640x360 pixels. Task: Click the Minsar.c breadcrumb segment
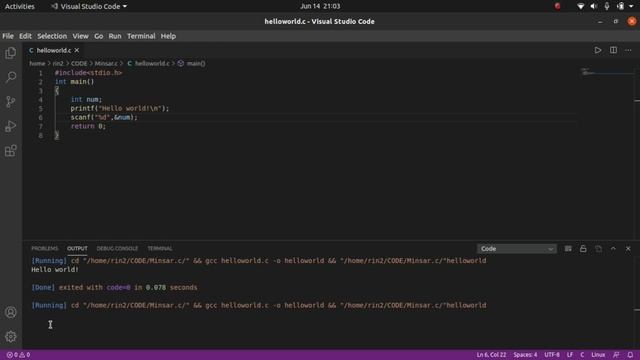(x=106, y=64)
